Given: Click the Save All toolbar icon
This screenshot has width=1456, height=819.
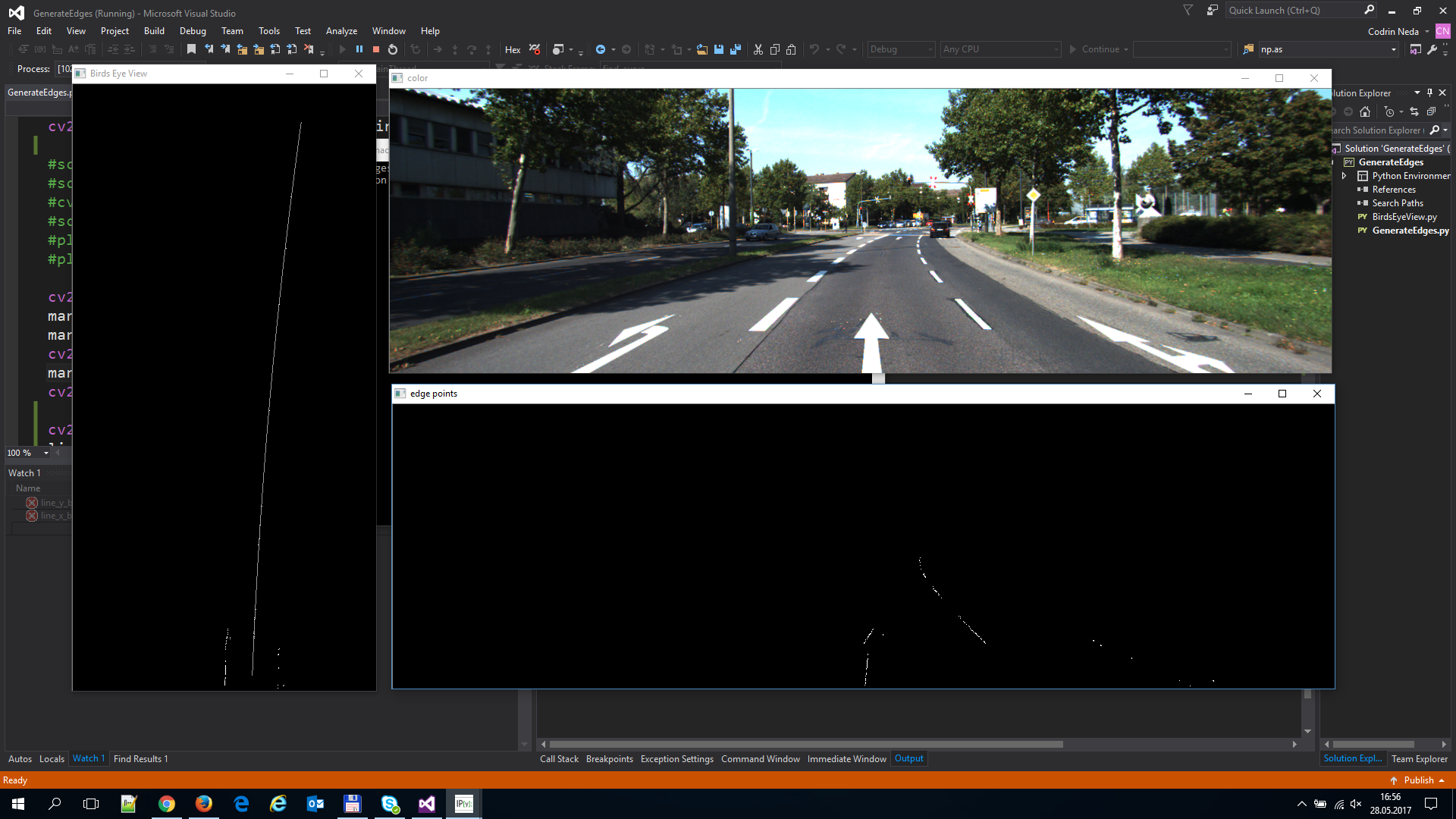Looking at the screenshot, I should [x=735, y=49].
